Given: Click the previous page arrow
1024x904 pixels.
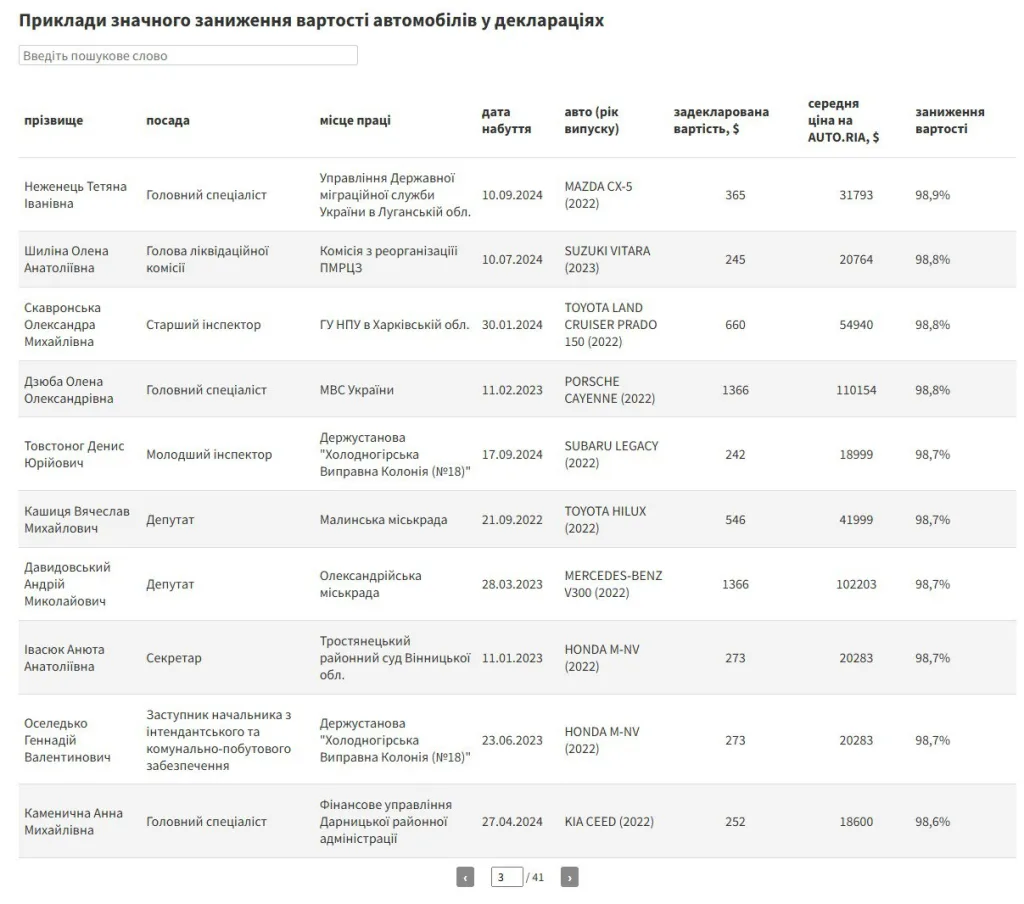Looking at the screenshot, I should pyautogui.click(x=464, y=876).
